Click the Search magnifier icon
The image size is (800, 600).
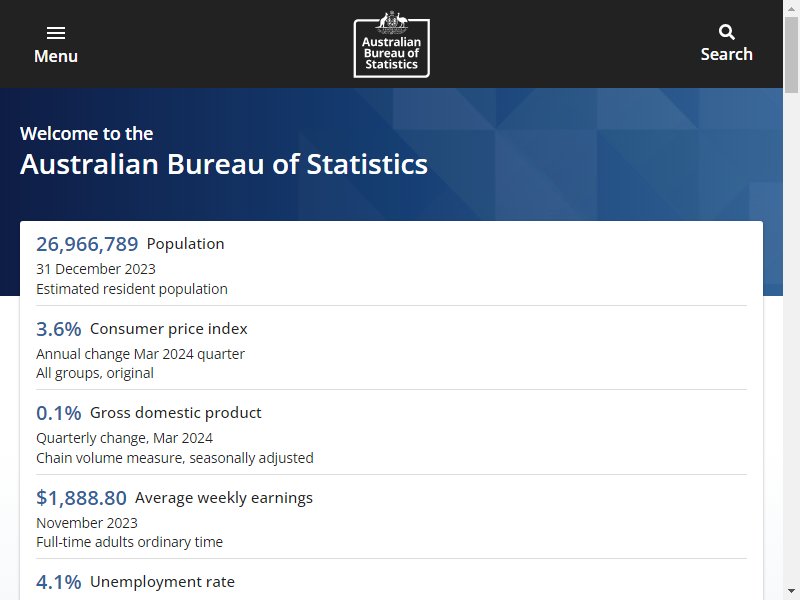coord(727,32)
